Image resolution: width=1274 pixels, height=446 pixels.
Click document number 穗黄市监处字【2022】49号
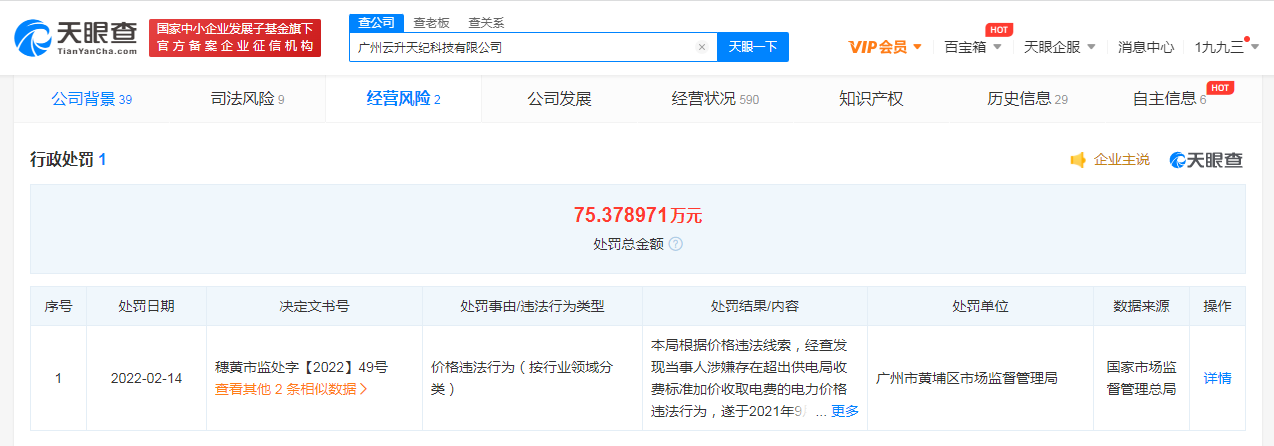301,367
